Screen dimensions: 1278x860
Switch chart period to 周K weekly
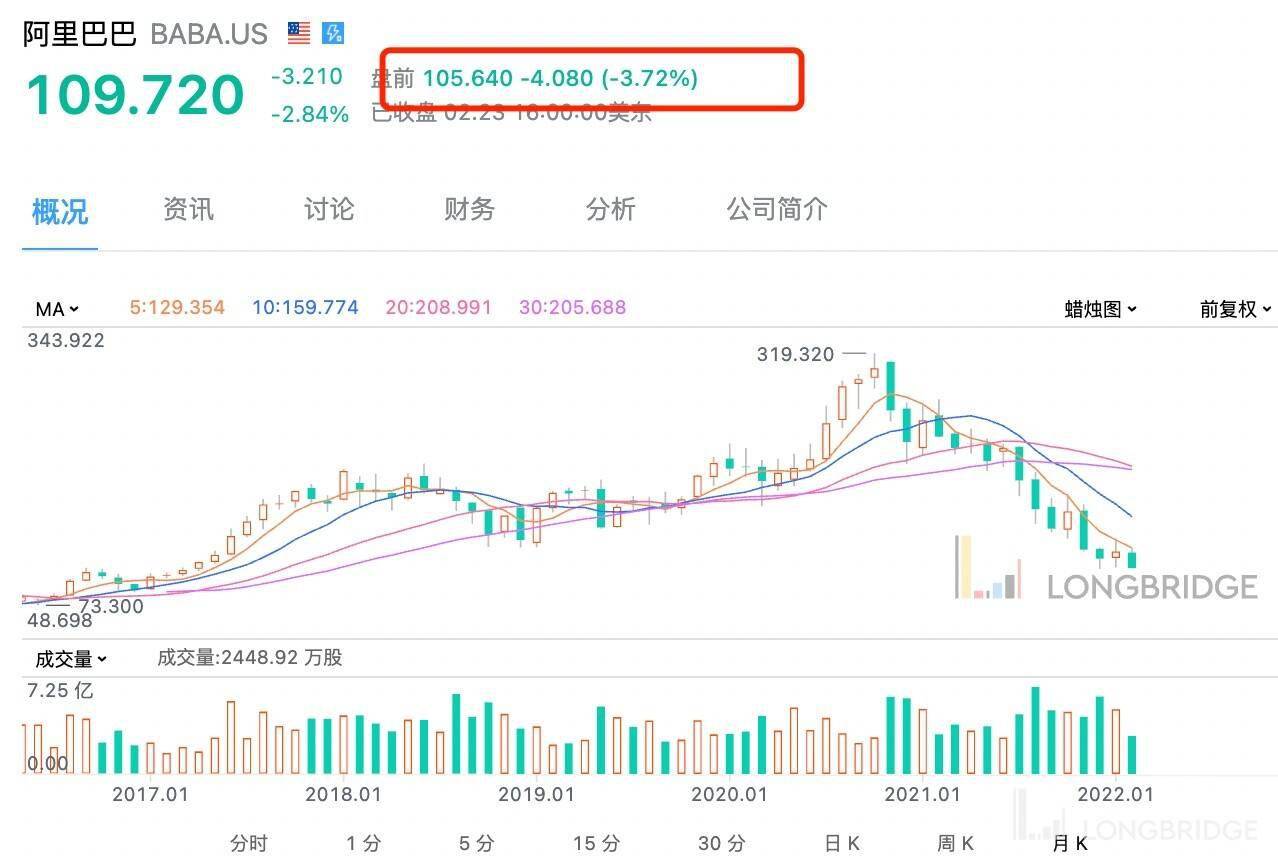point(955,843)
